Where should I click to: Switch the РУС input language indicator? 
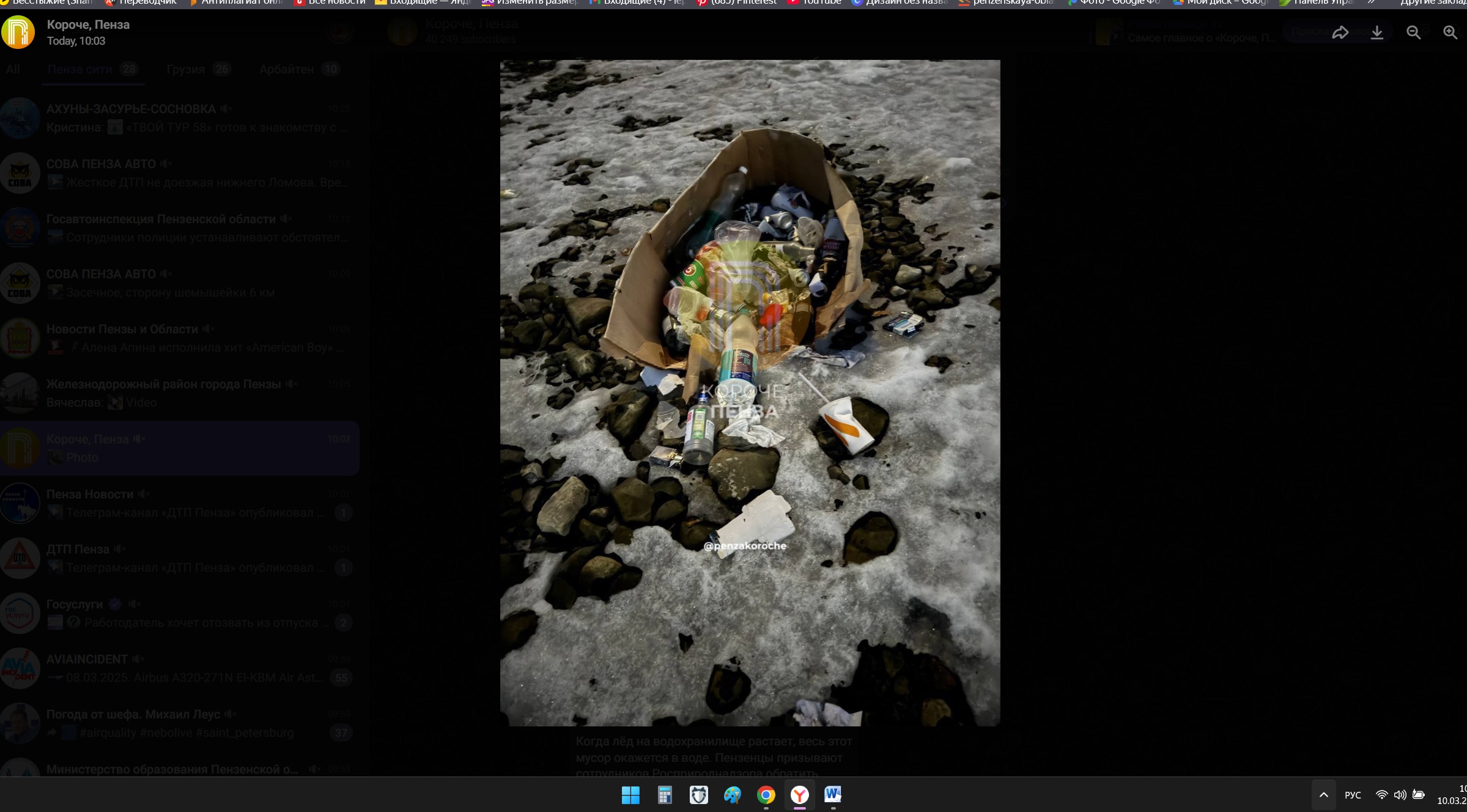point(1353,795)
